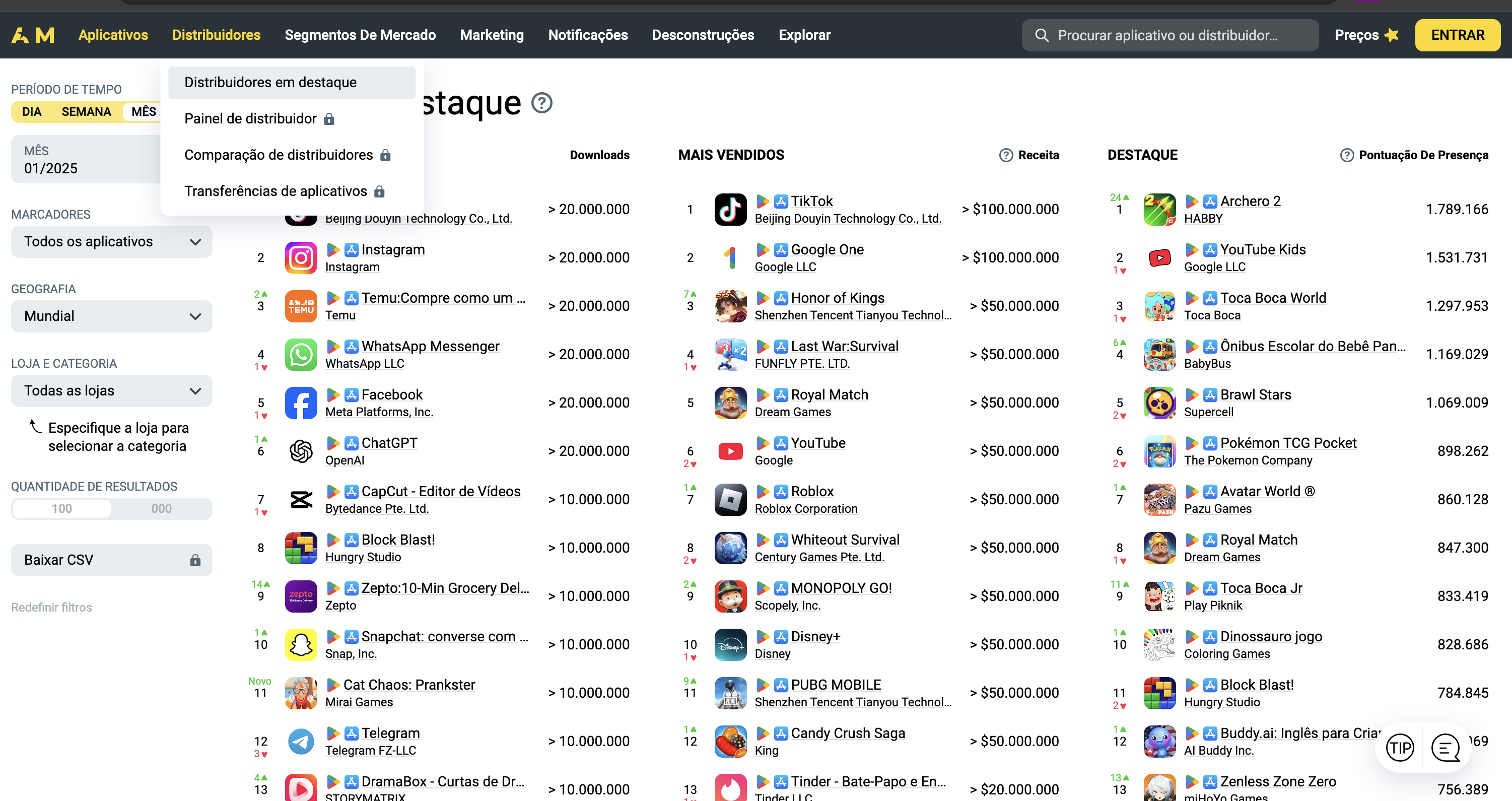Click the Pontuação De Presença help icon

point(1347,155)
